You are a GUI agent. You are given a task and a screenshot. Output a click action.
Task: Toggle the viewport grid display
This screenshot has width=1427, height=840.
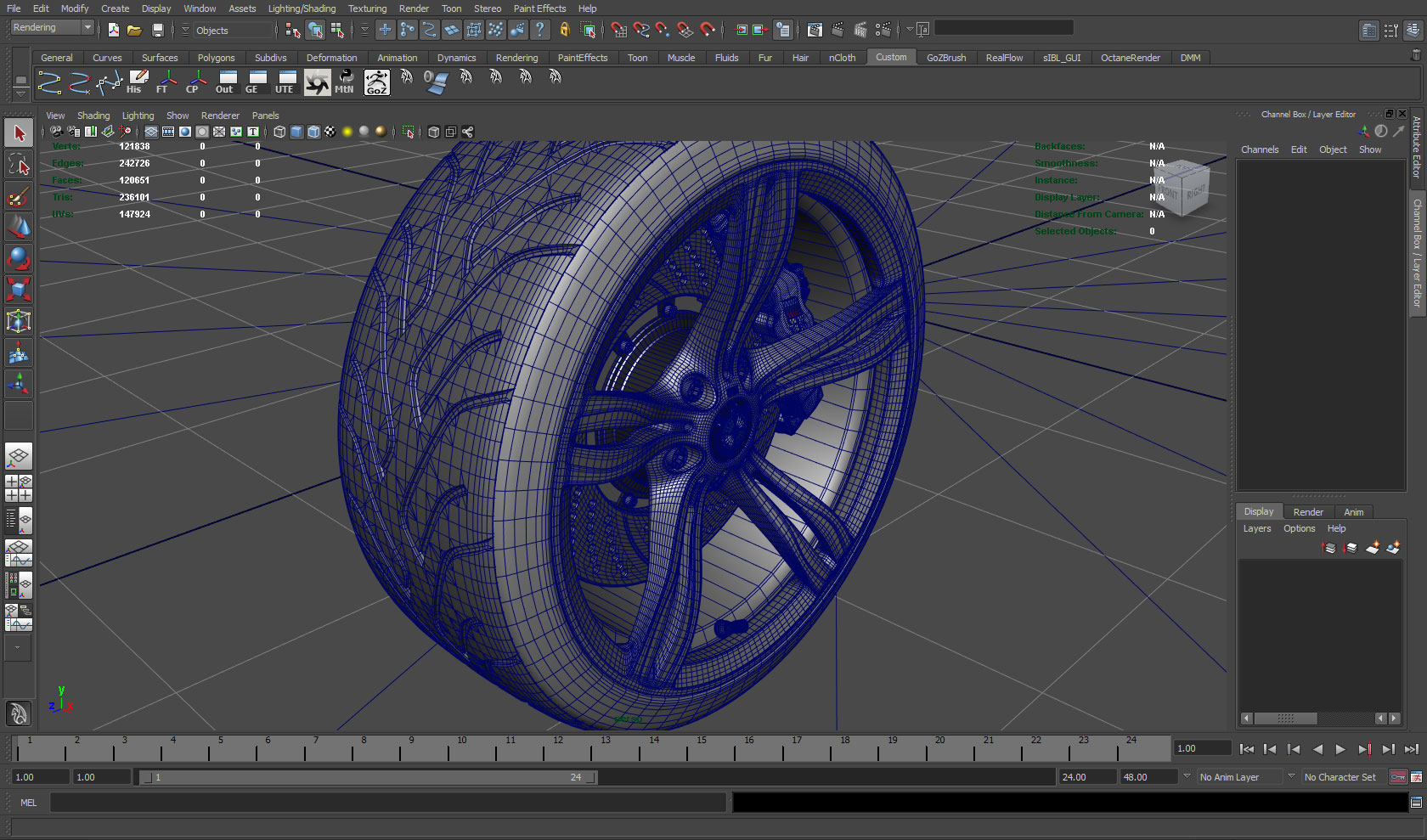pos(151,132)
